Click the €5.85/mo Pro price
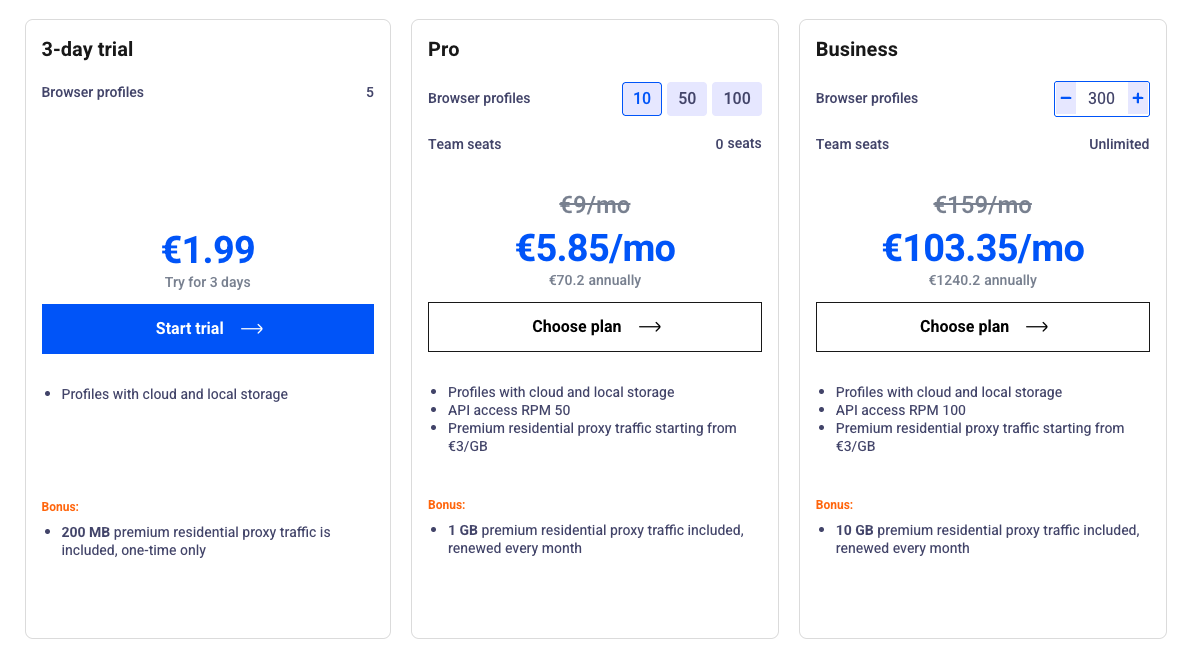1196x653 pixels. coord(595,248)
